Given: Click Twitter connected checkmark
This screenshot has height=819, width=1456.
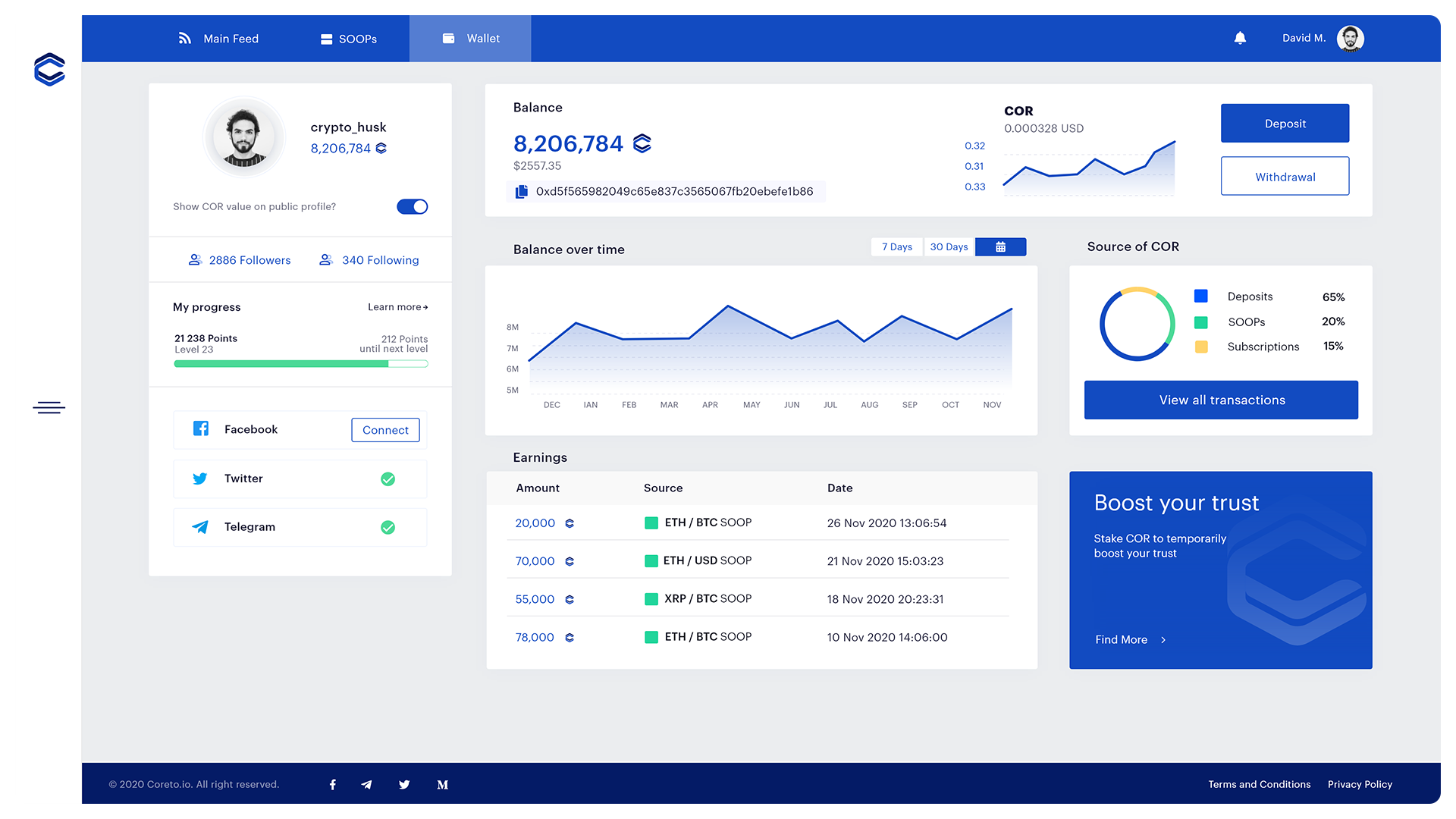Looking at the screenshot, I should pos(388,479).
